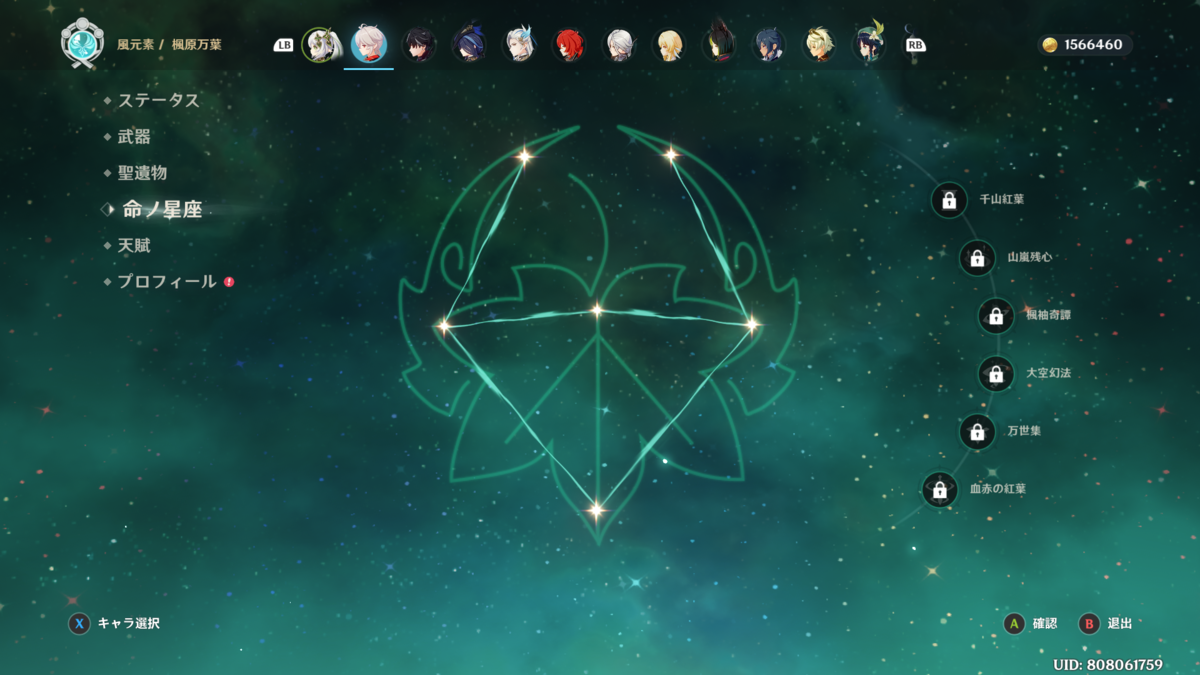Select the Nahida avatar with green ring

point(320,45)
